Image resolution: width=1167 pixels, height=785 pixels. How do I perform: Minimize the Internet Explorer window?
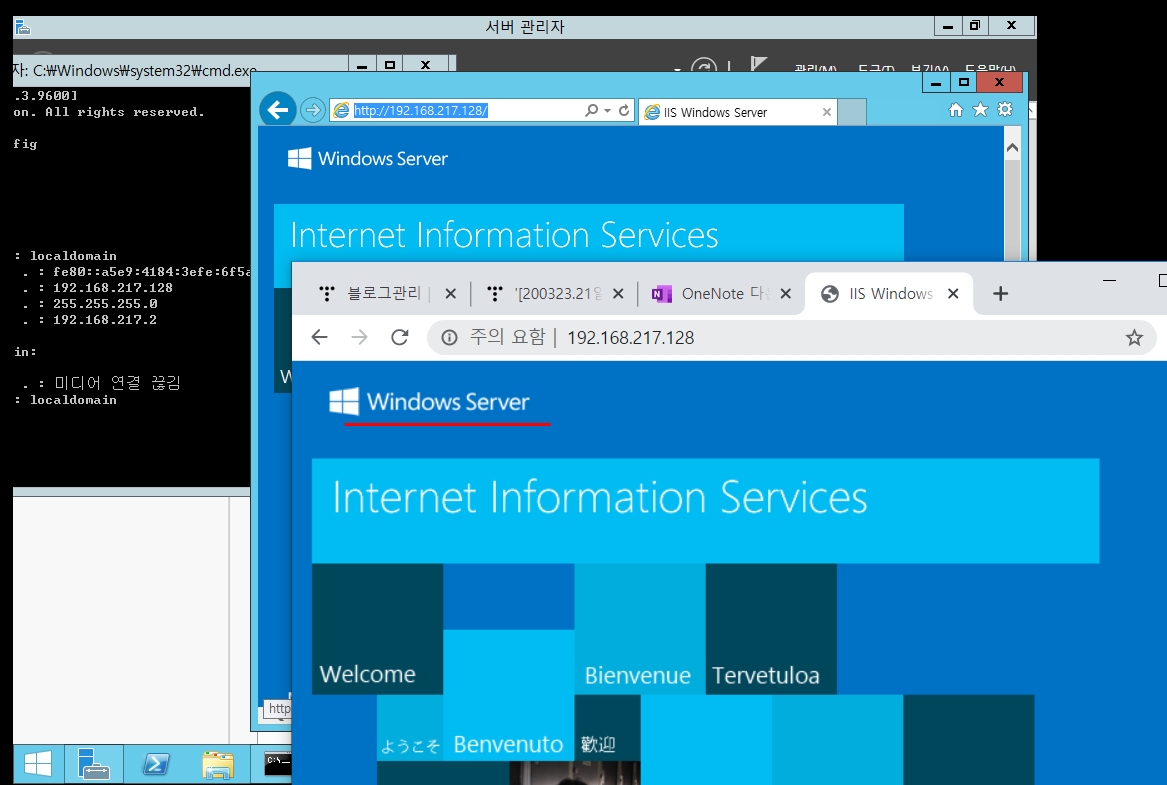coord(936,82)
